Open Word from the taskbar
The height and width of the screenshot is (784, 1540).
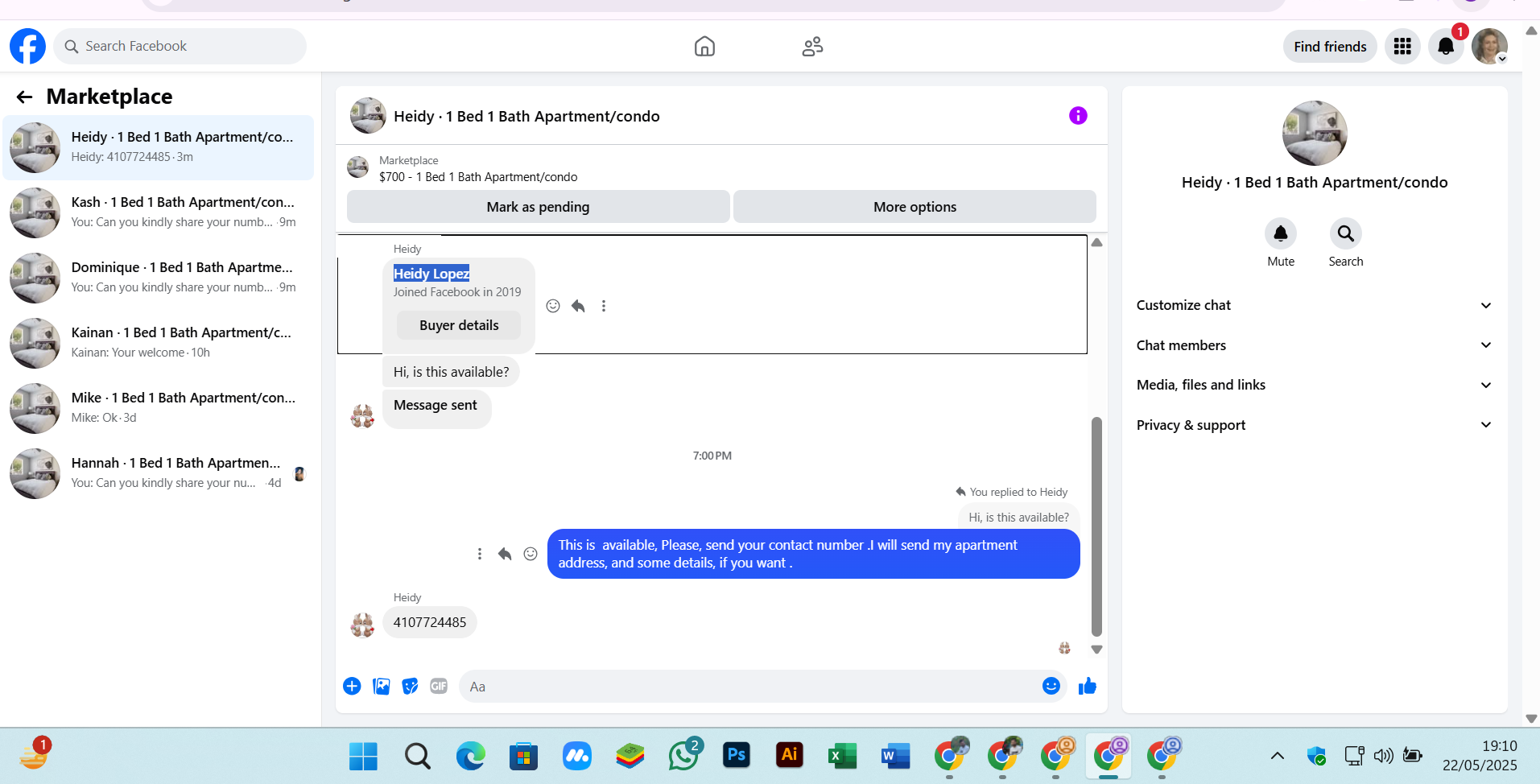(x=895, y=756)
